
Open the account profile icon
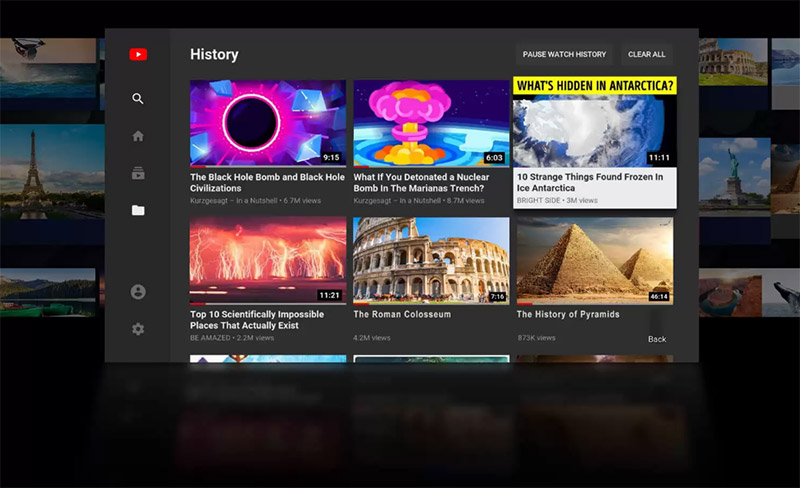pyautogui.click(x=138, y=292)
